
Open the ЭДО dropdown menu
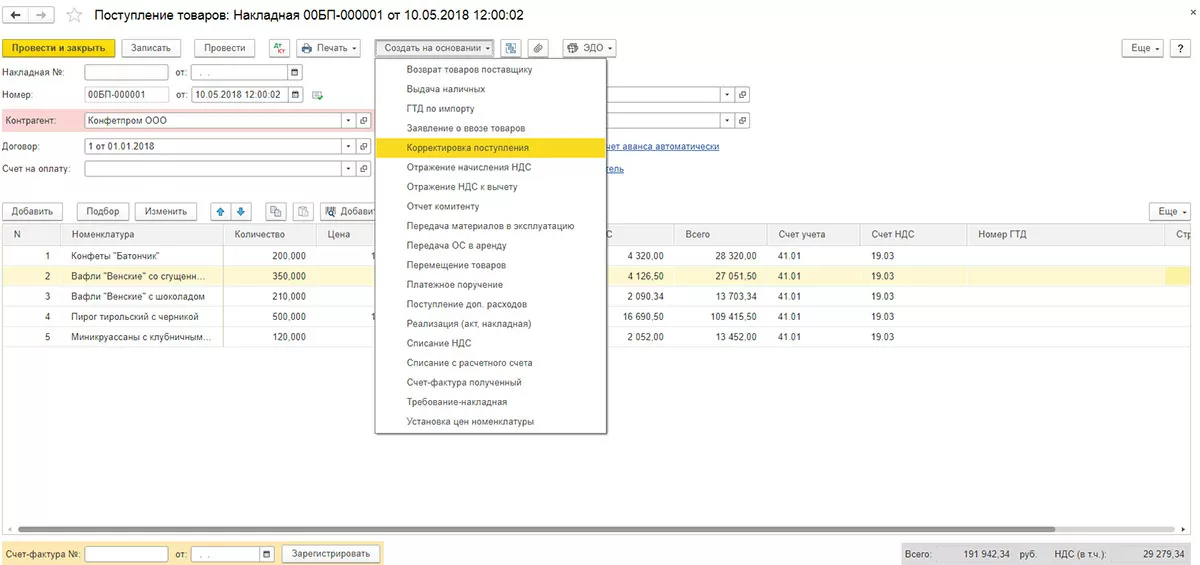point(589,48)
